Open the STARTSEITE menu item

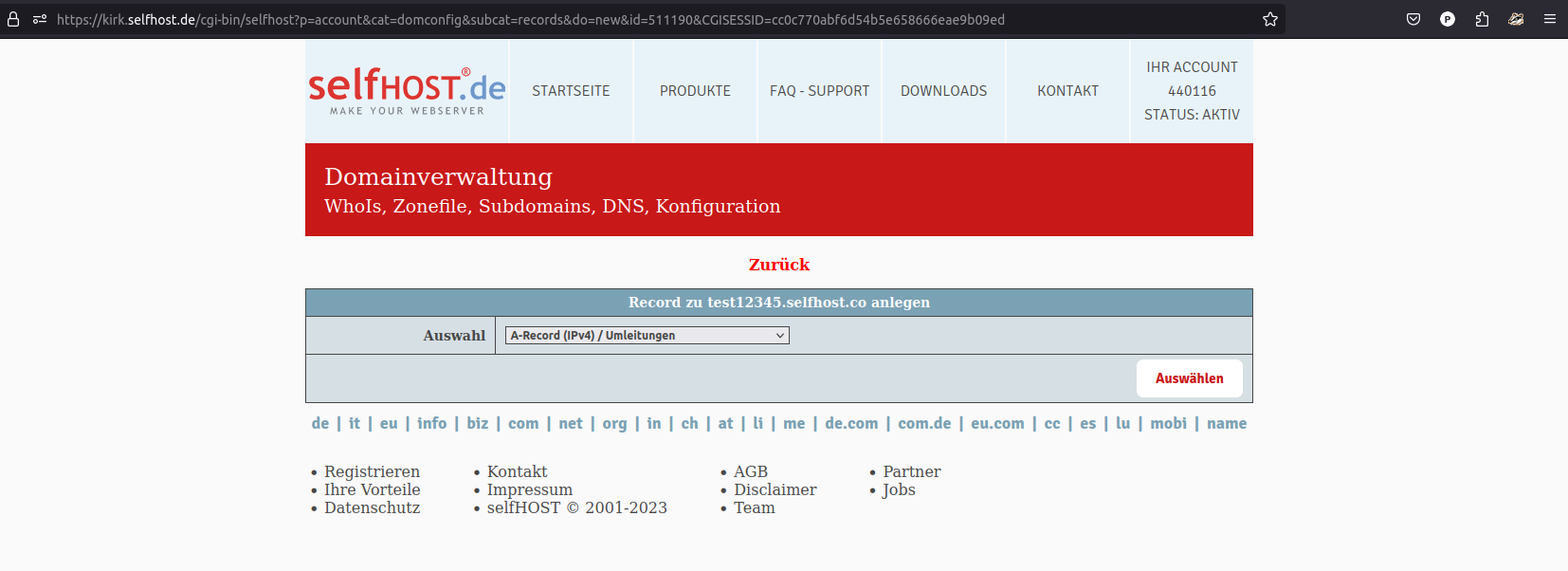(x=571, y=91)
